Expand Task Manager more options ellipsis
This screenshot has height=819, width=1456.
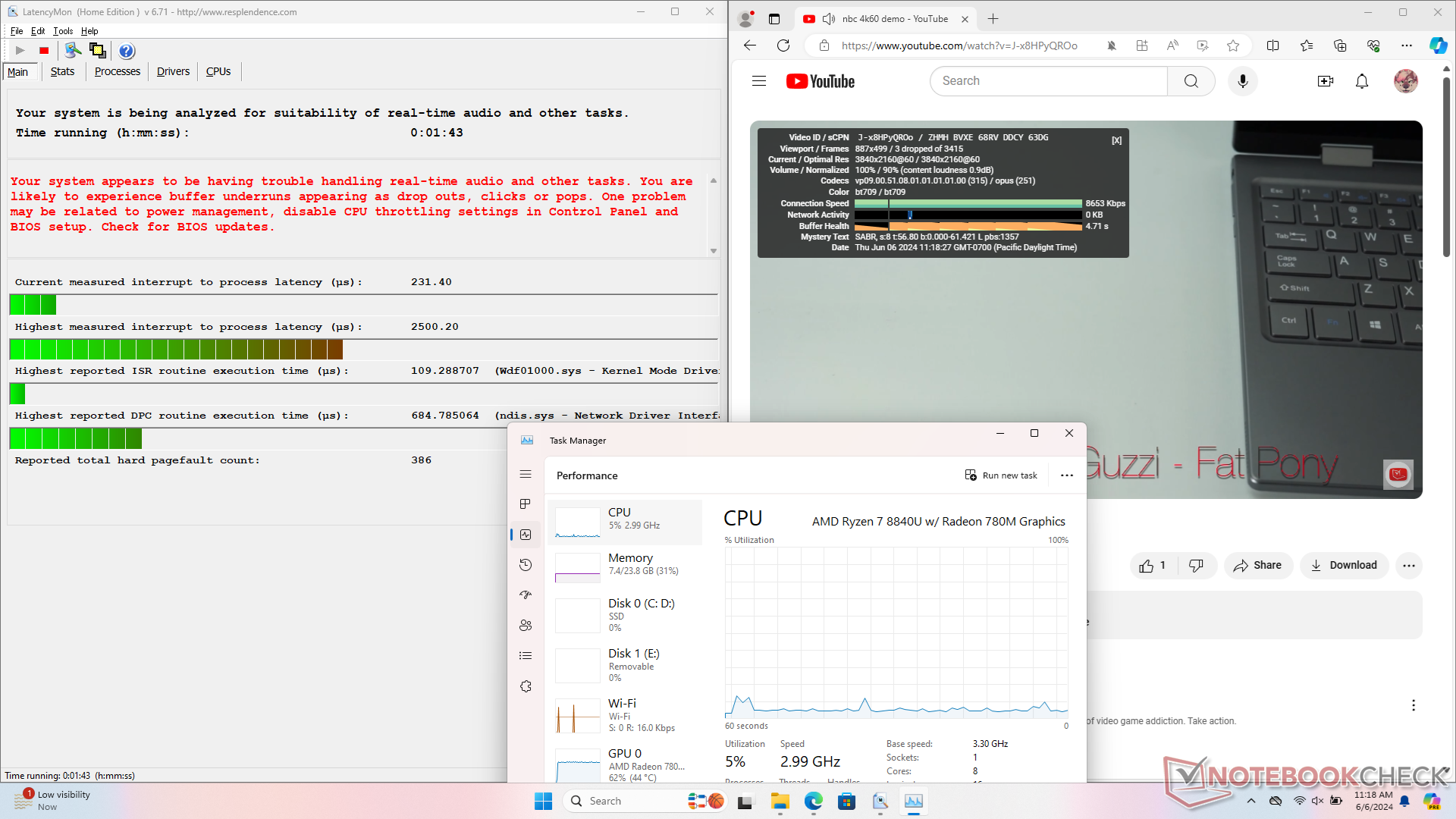(1067, 475)
